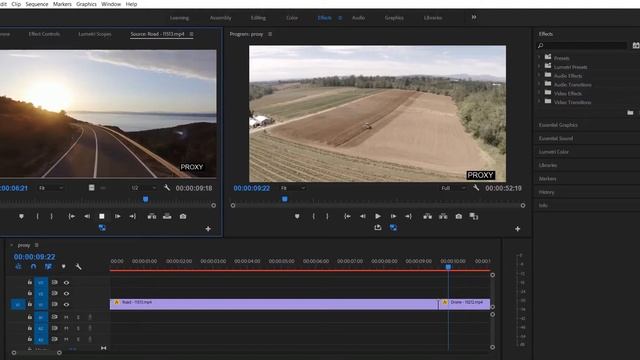This screenshot has width=640, height=360.
Task: Step forward one frame in Program monitor
Action: coord(393,216)
